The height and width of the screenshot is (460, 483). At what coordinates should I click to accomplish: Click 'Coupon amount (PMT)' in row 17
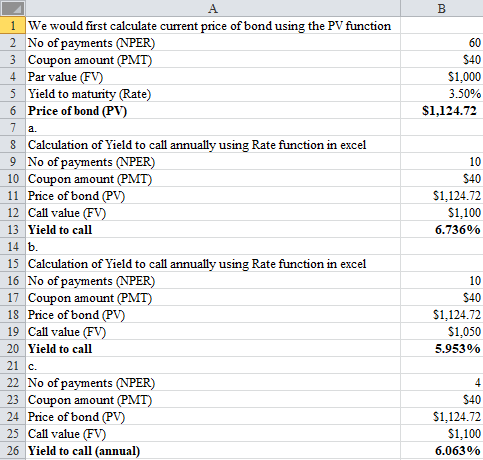point(213,297)
